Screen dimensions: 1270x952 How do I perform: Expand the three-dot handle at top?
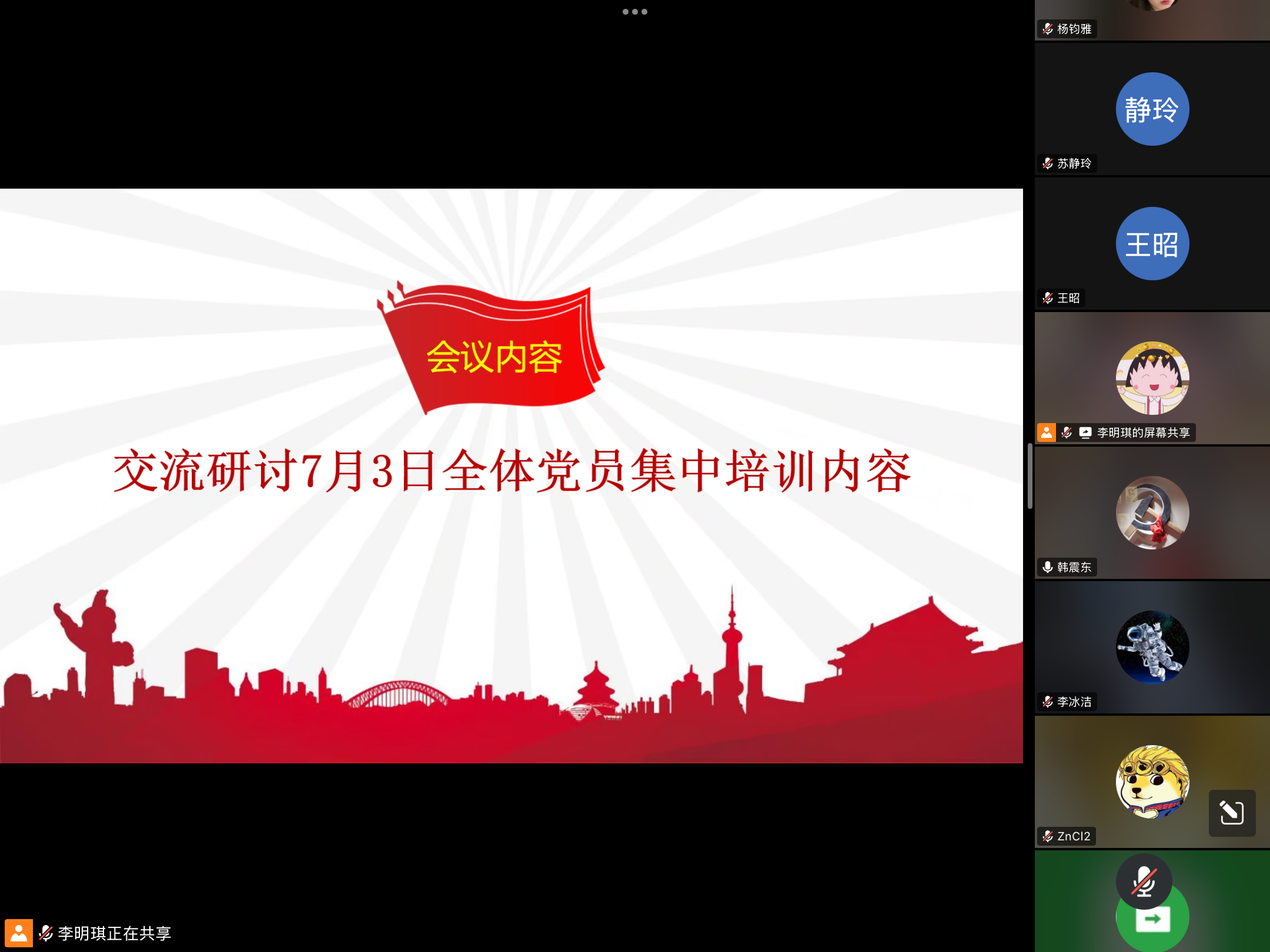tap(634, 12)
